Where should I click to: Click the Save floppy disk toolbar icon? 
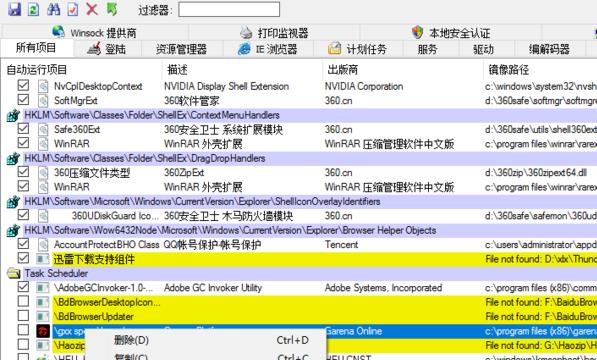[14, 9]
